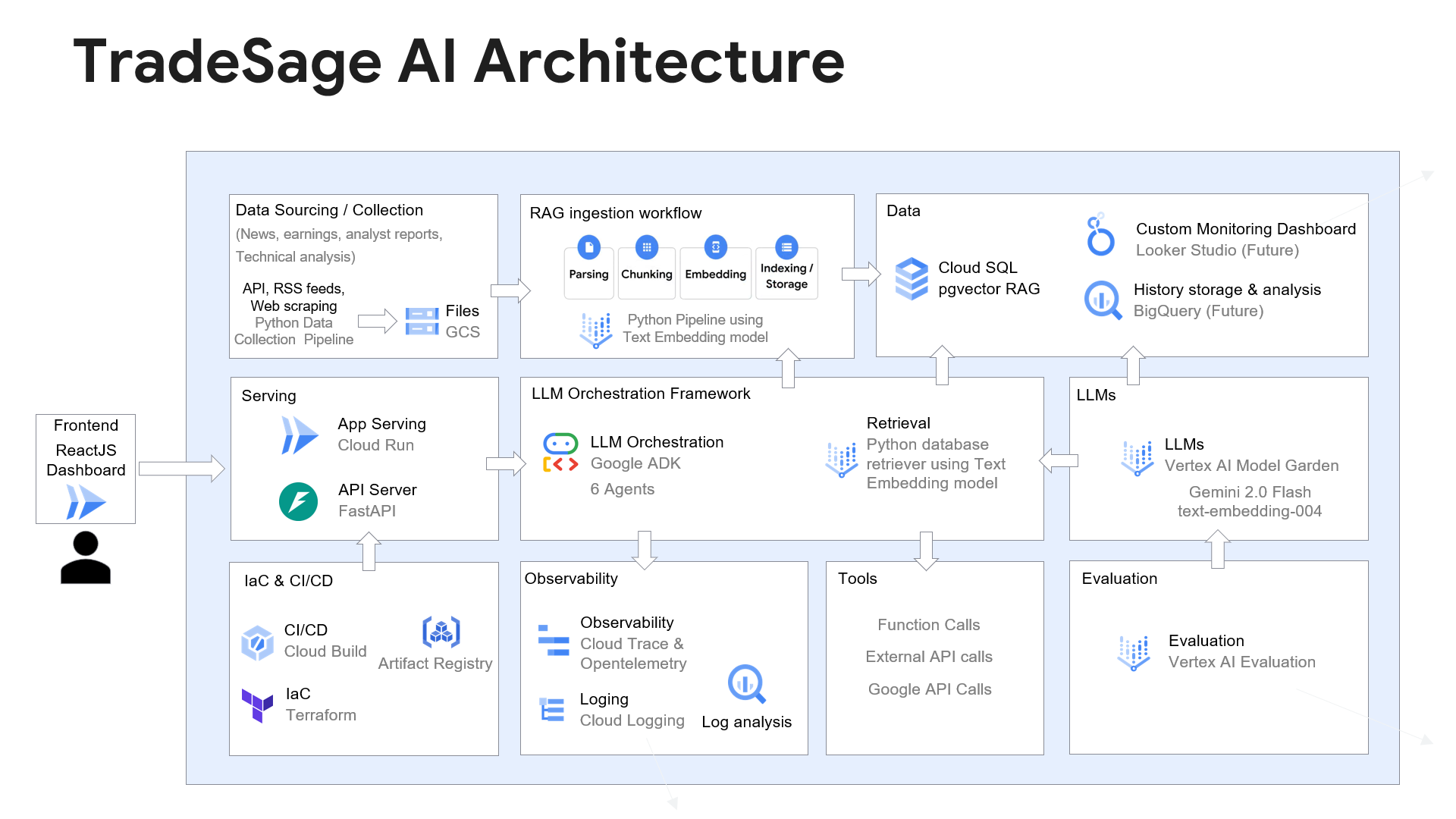1456x819 pixels.
Task: Click the user silhouette icon
Action: (x=86, y=557)
